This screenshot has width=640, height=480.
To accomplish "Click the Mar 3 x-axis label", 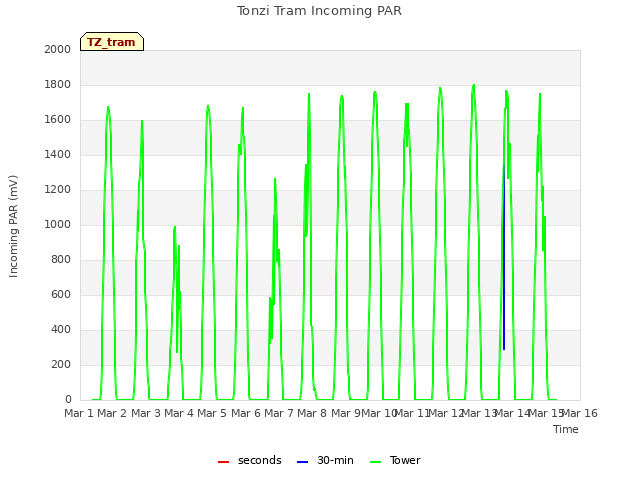I will [x=145, y=413].
